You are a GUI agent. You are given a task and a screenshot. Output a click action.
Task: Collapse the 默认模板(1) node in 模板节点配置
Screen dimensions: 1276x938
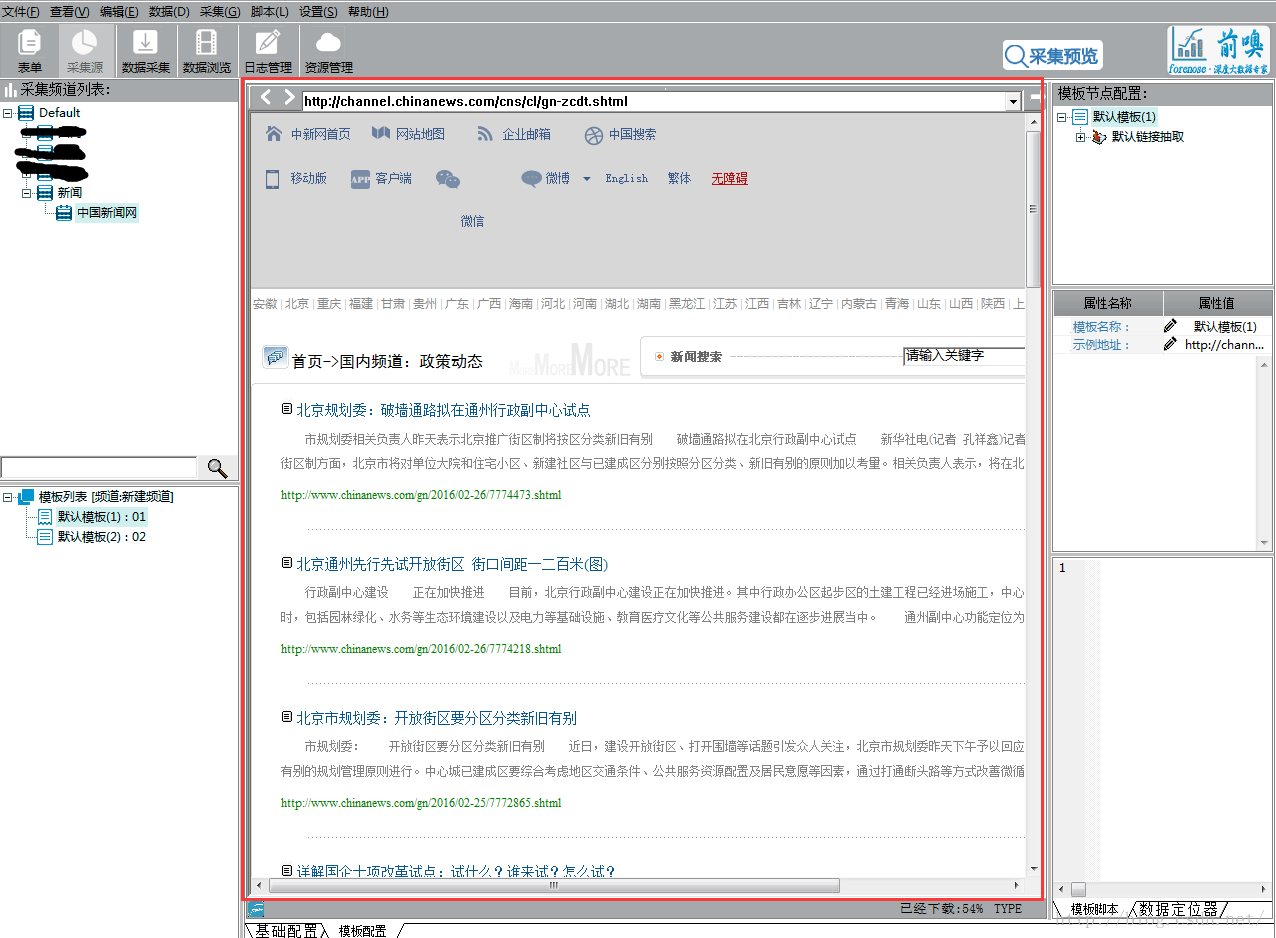pos(1062,117)
